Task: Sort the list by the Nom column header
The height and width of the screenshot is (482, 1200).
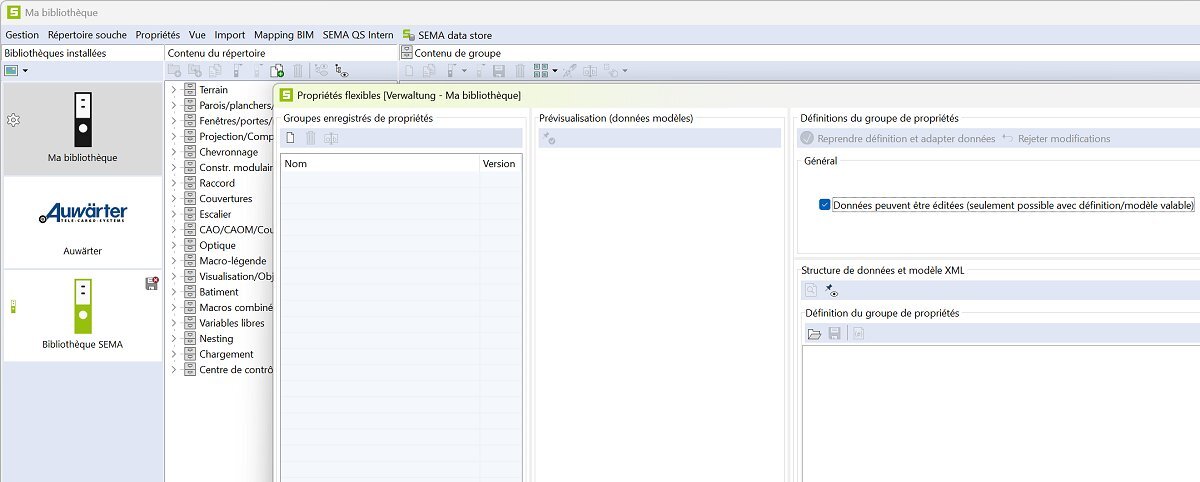Action: point(379,163)
